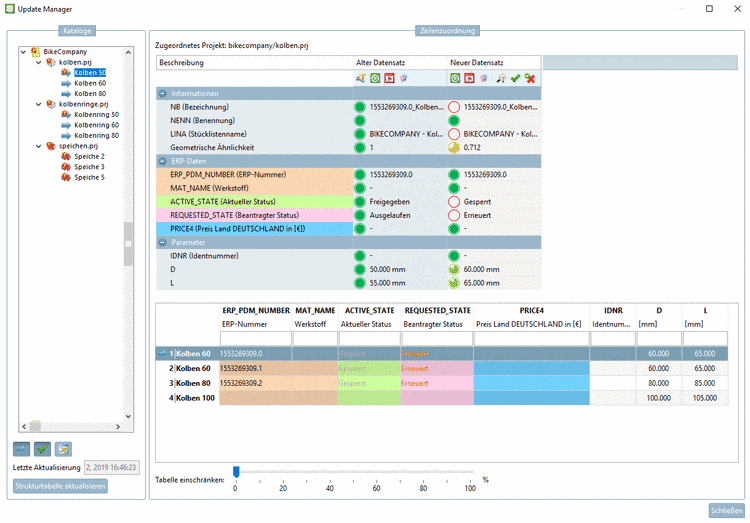Click the green checkmark accept icon
The image size is (750, 523).
click(515, 78)
